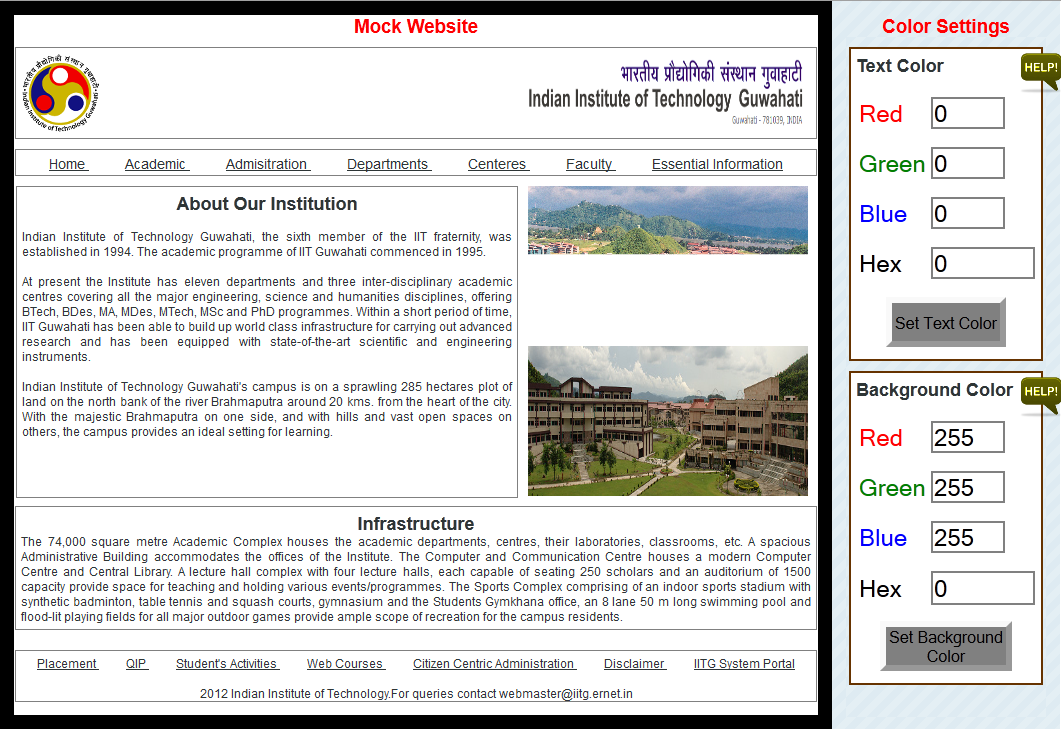
Task: Open the Disclaimer footer link
Action: (x=635, y=664)
